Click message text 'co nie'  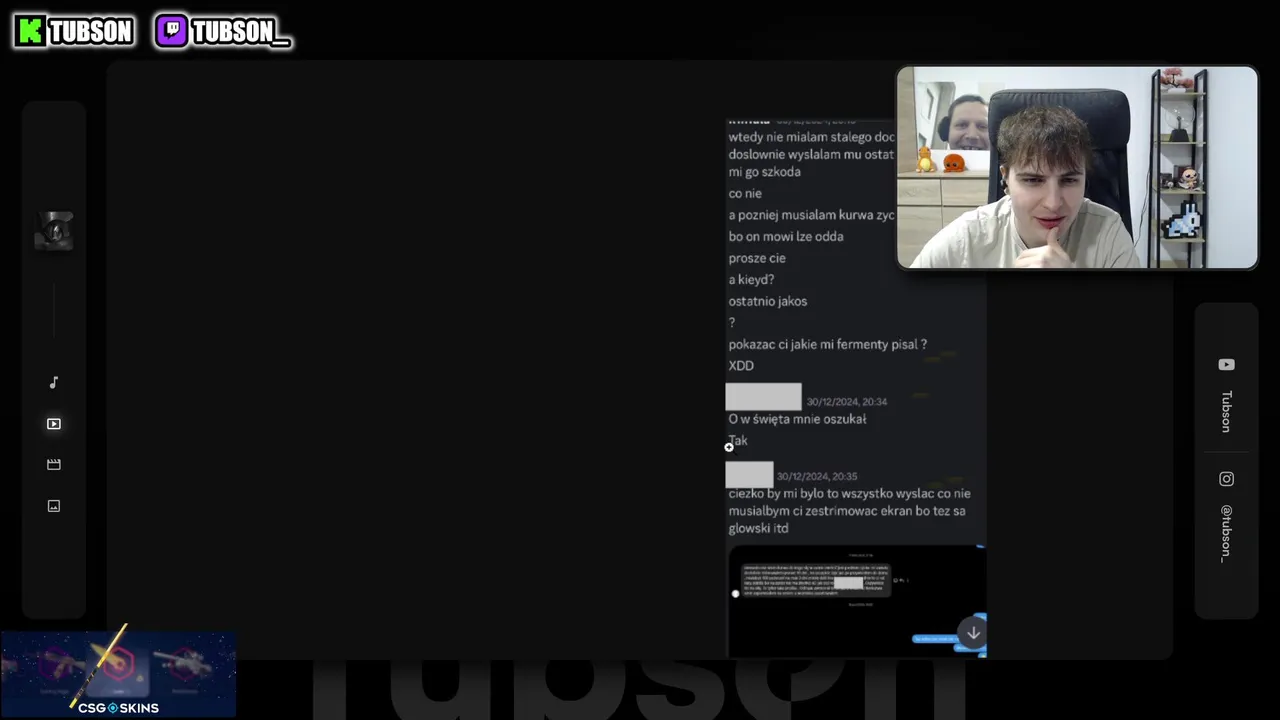(745, 194)
